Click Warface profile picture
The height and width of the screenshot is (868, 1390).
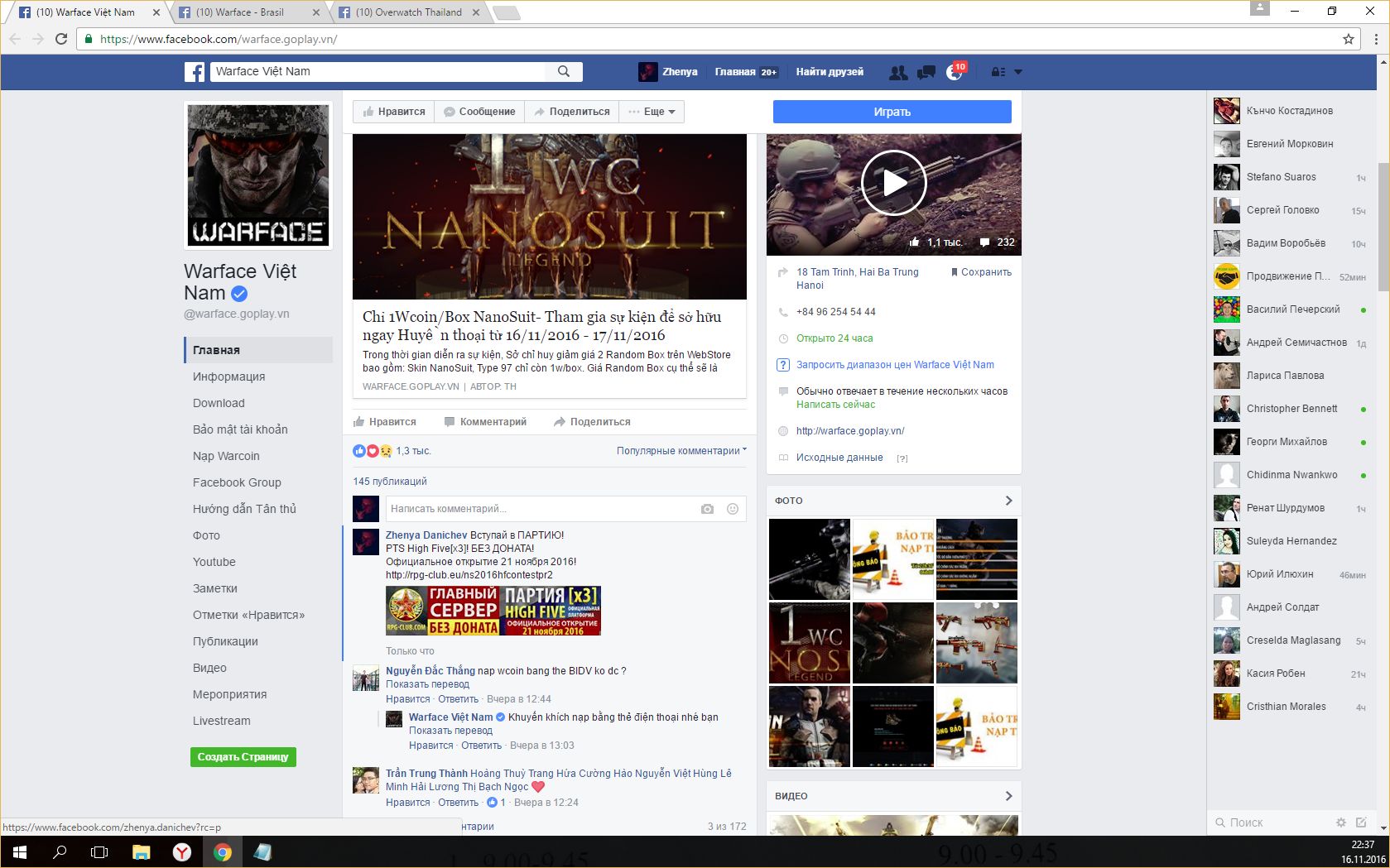[258, 175]
